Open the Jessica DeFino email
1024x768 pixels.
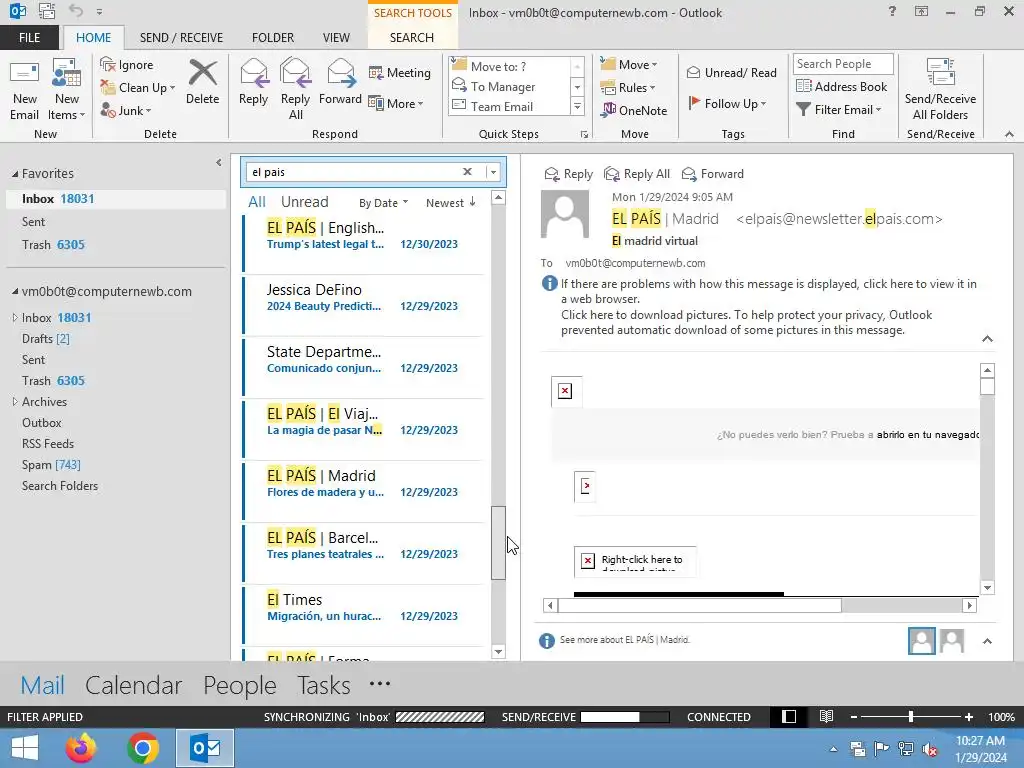[x=364, y=305]
